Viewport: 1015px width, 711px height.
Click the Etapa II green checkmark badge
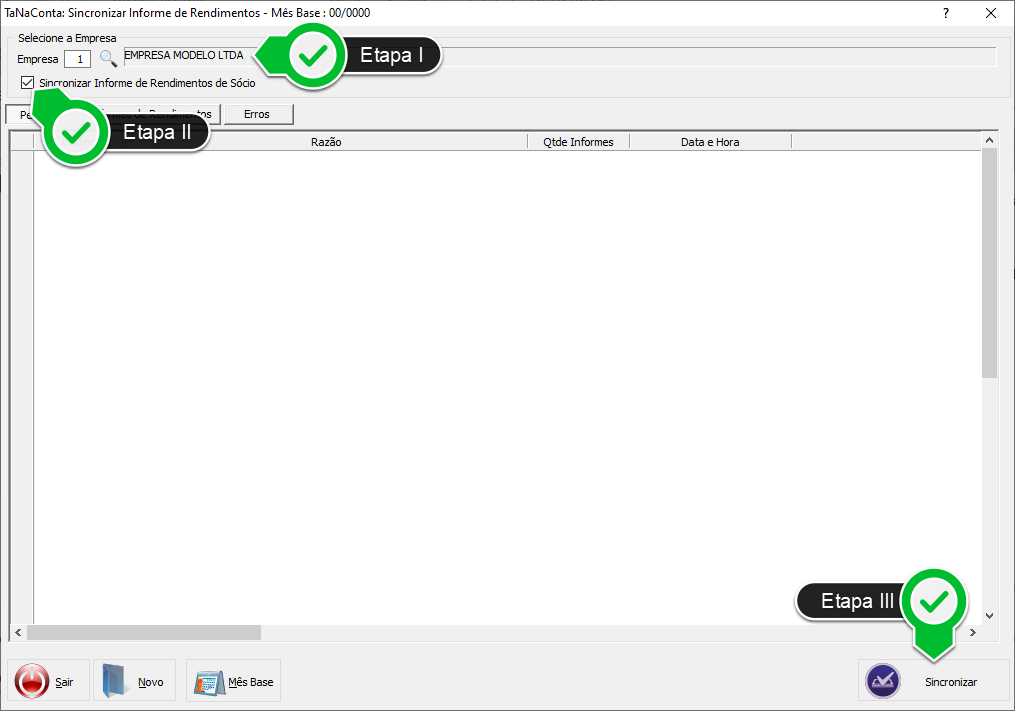pyautogui.click(x=80, y=132)
